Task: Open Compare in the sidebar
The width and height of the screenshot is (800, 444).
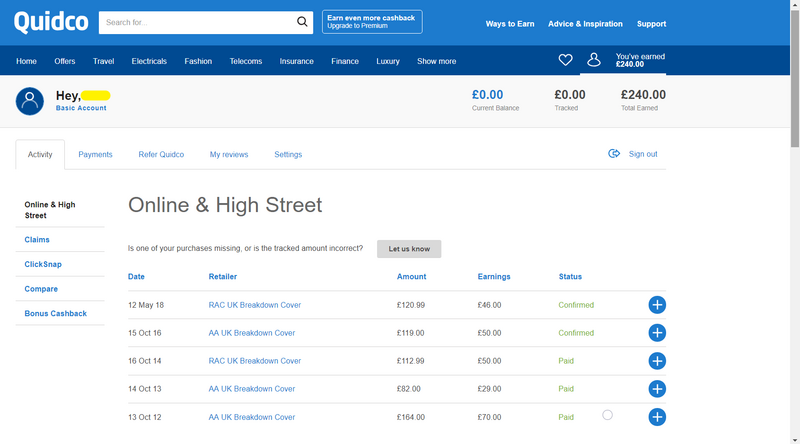Action: pyautogui.click(x=41, y=289)
